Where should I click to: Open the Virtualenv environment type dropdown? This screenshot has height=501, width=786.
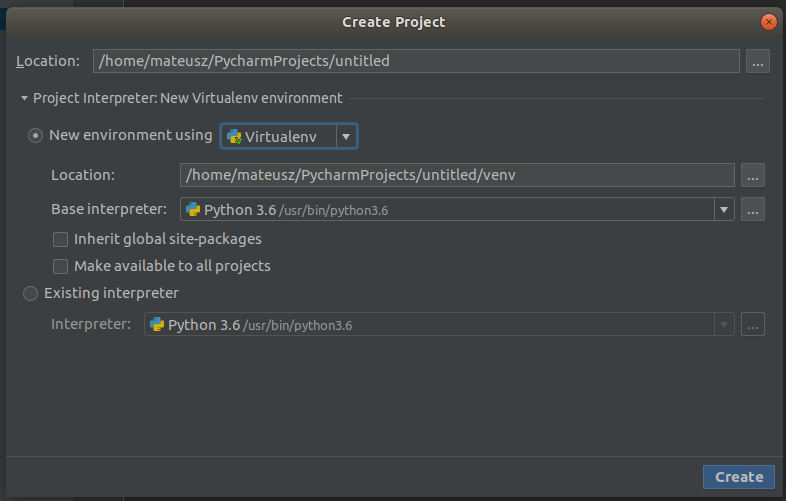tap(346, 136)
